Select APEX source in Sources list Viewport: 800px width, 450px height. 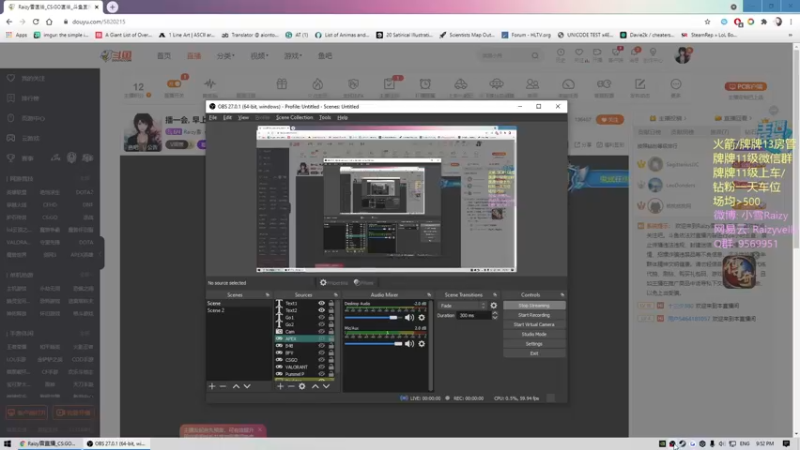305,338
